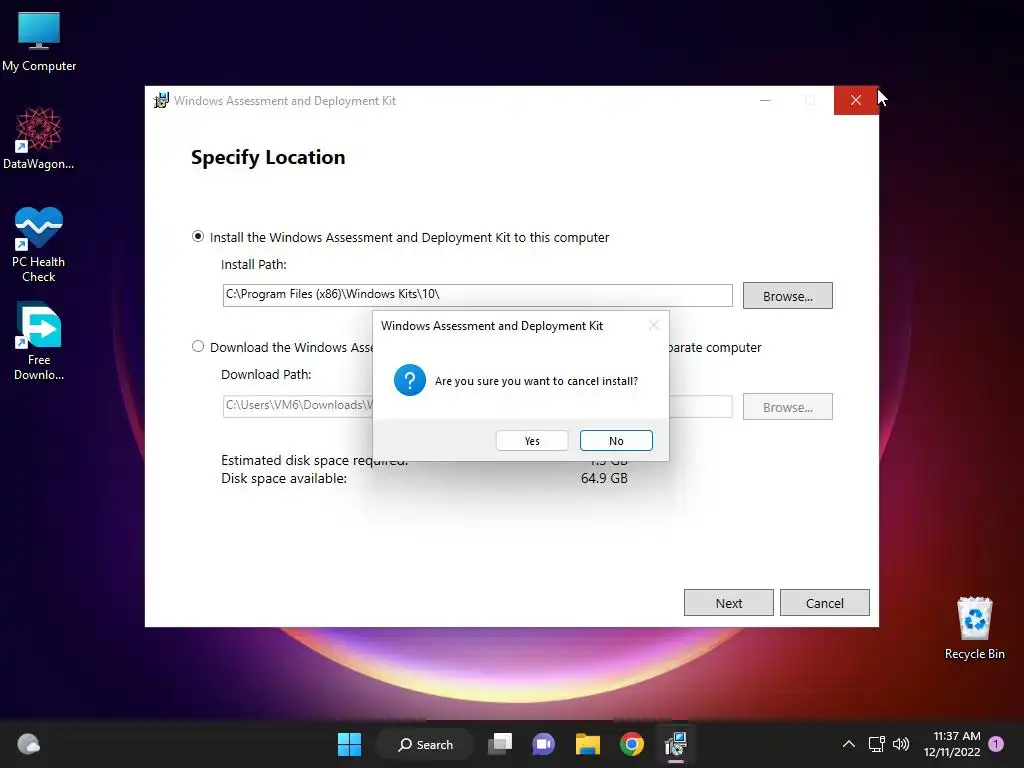Open the clock and date panel

click(x=952, y=744)
